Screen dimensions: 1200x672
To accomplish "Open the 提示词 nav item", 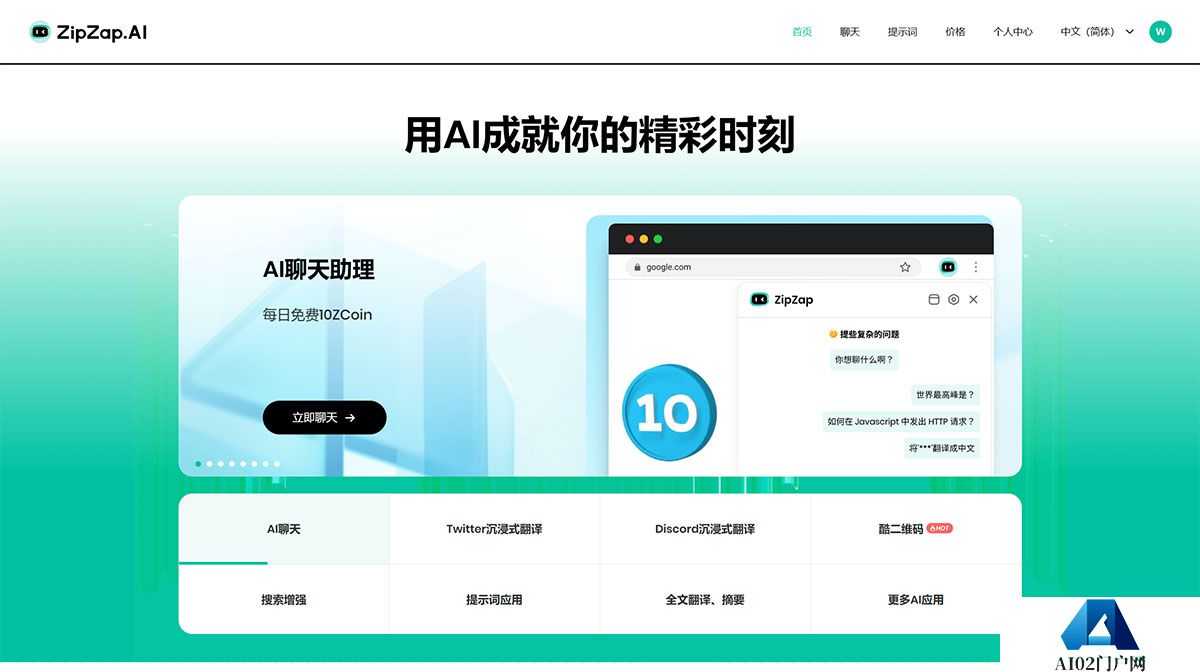I will 902,32.
